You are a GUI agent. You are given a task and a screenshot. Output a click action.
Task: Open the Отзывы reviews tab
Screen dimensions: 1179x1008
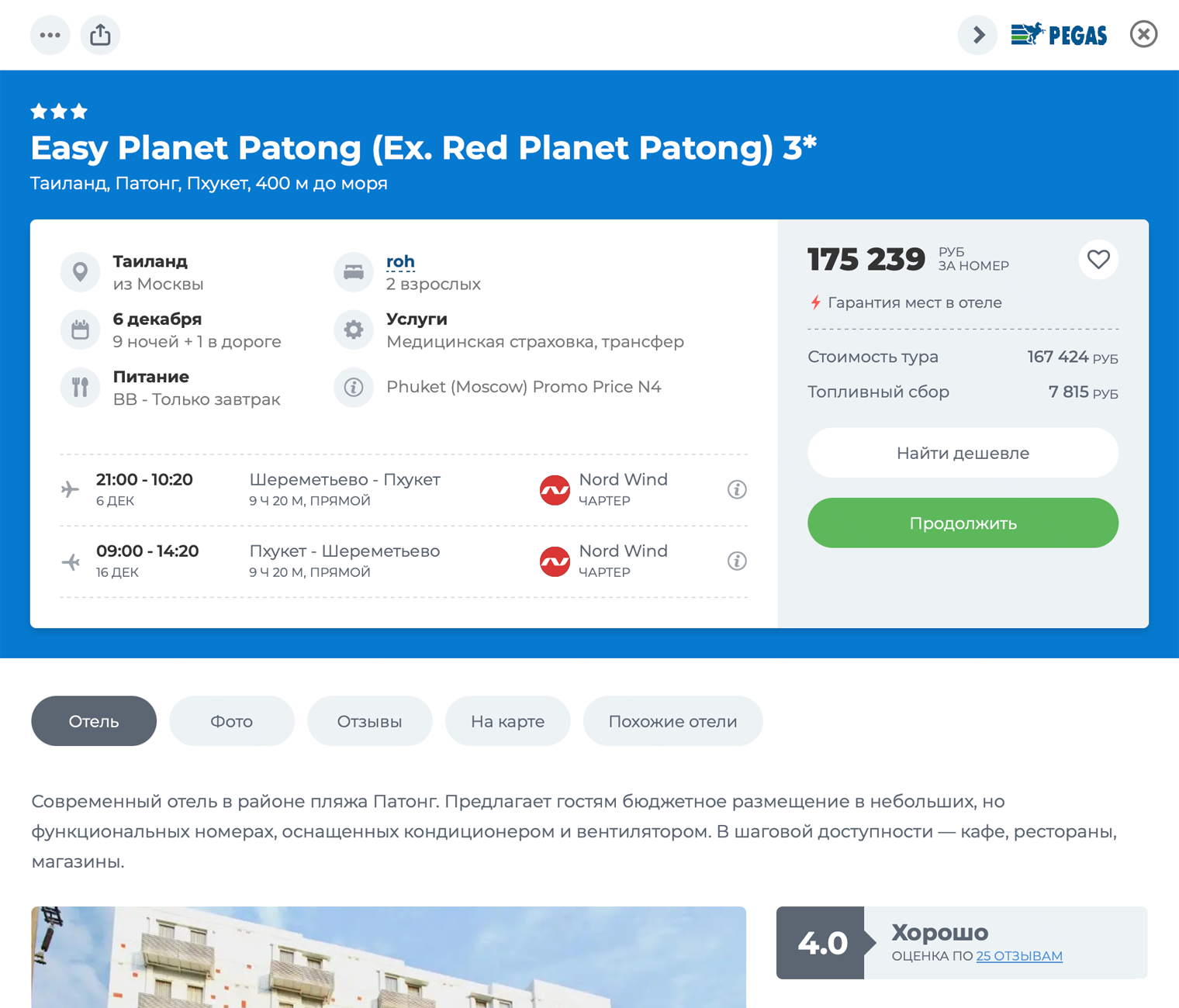click(369, 721)
